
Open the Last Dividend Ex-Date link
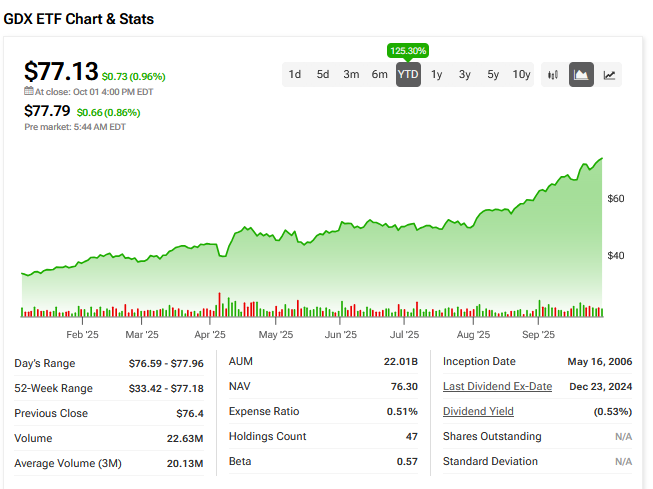coord(497,387)
